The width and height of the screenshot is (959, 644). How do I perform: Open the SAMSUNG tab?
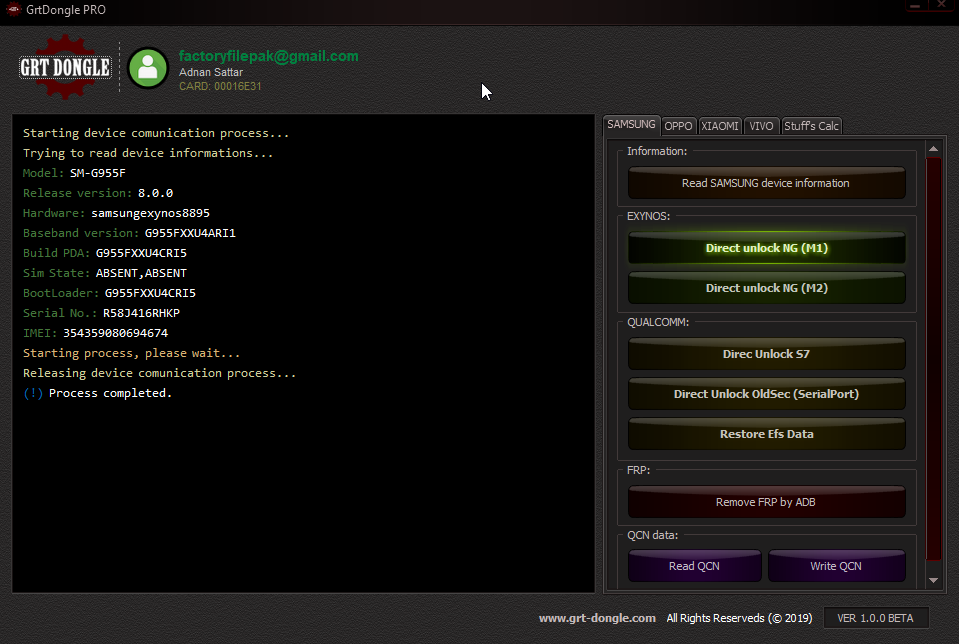(x=631, y=125)
